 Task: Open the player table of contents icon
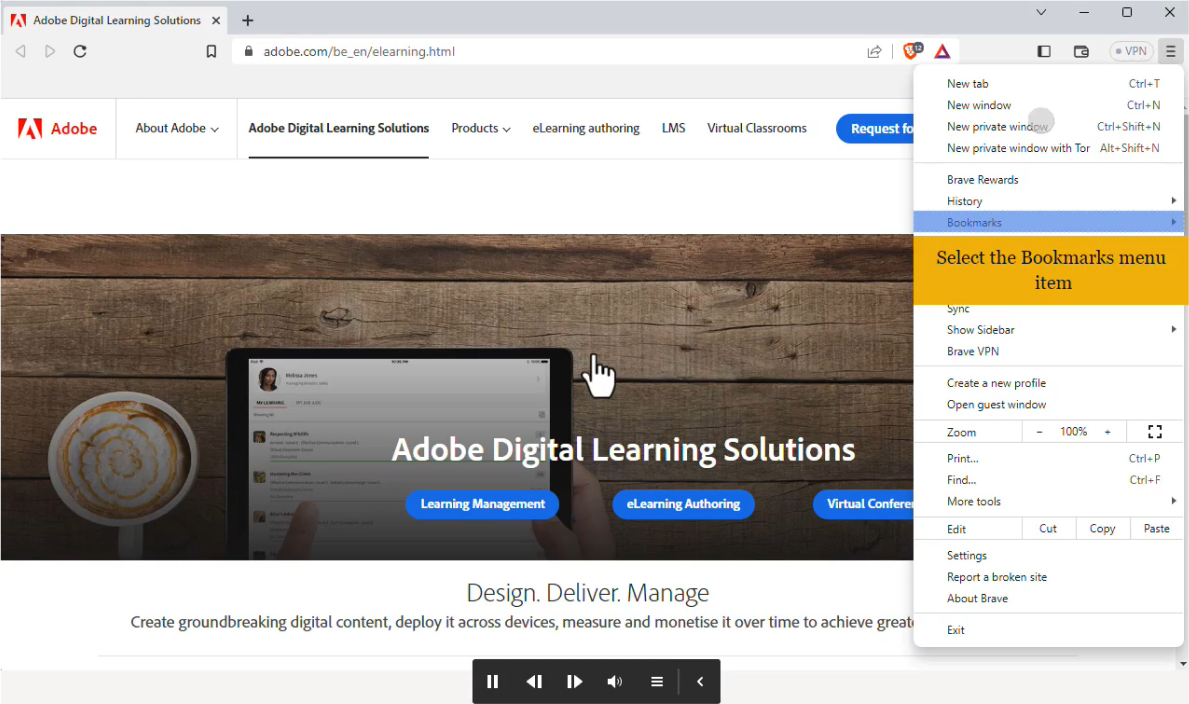coord(657,681)
